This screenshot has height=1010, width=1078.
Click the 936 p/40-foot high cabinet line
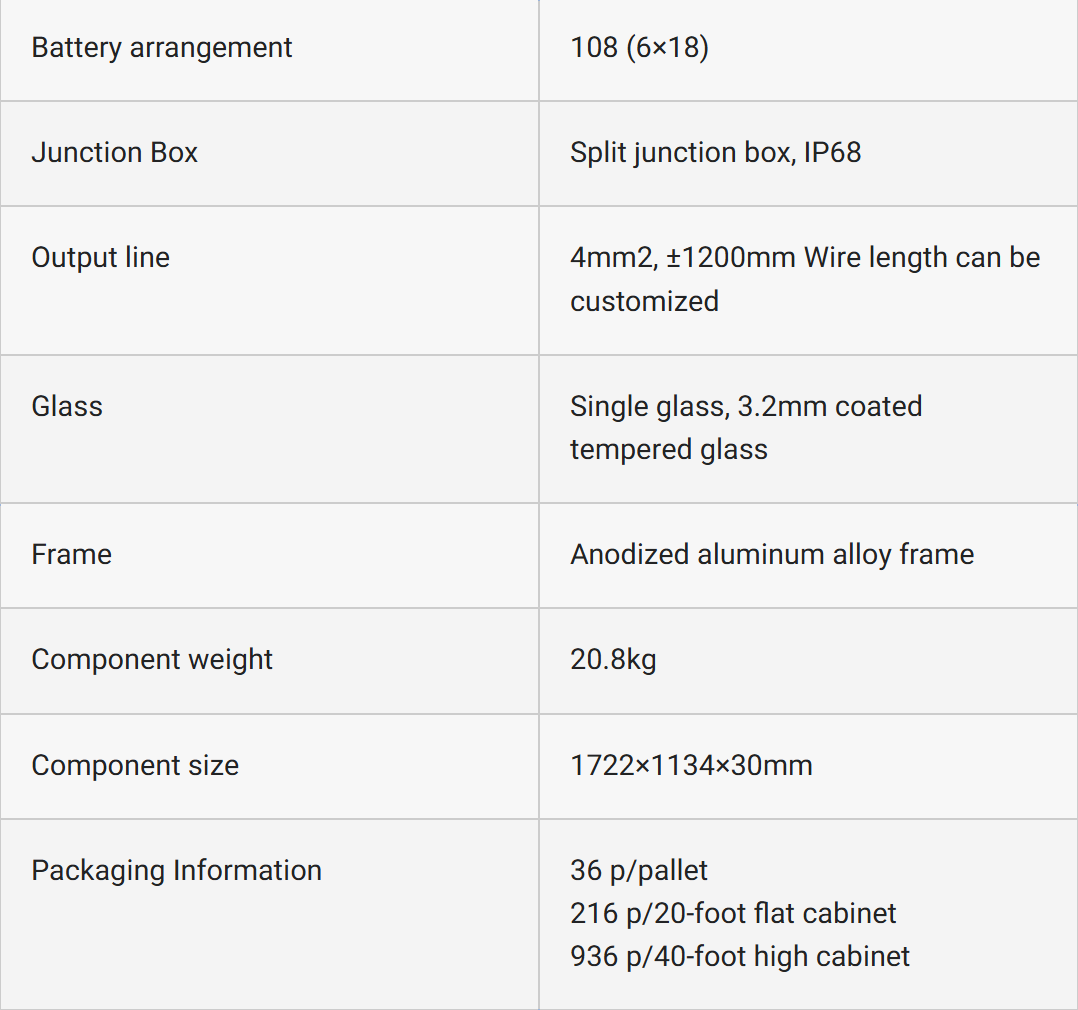(x=740, y=957)
